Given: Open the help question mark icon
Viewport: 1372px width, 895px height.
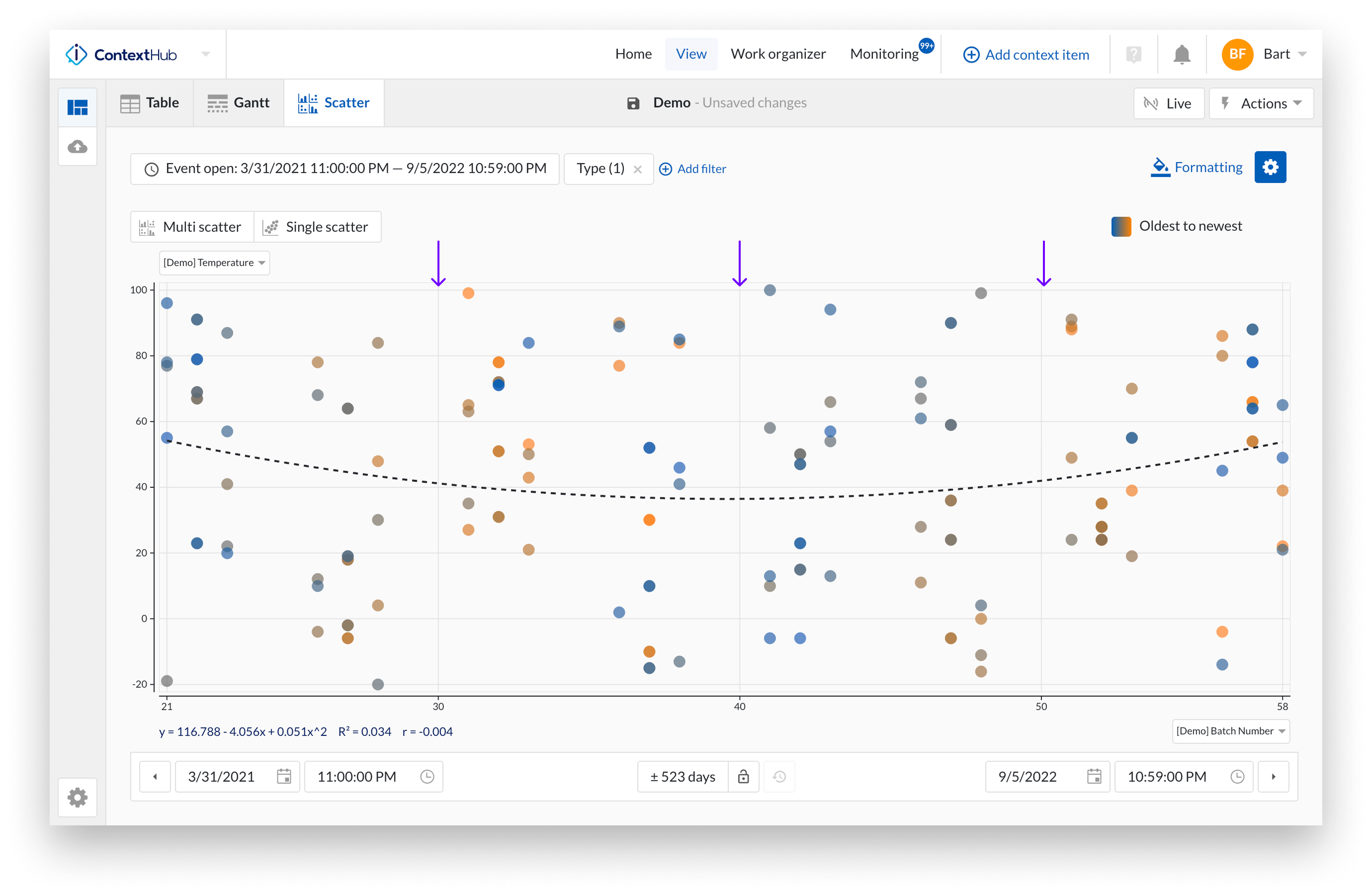Looking at the screenshot, I should pyautogui.click(x=1133, y=55).
